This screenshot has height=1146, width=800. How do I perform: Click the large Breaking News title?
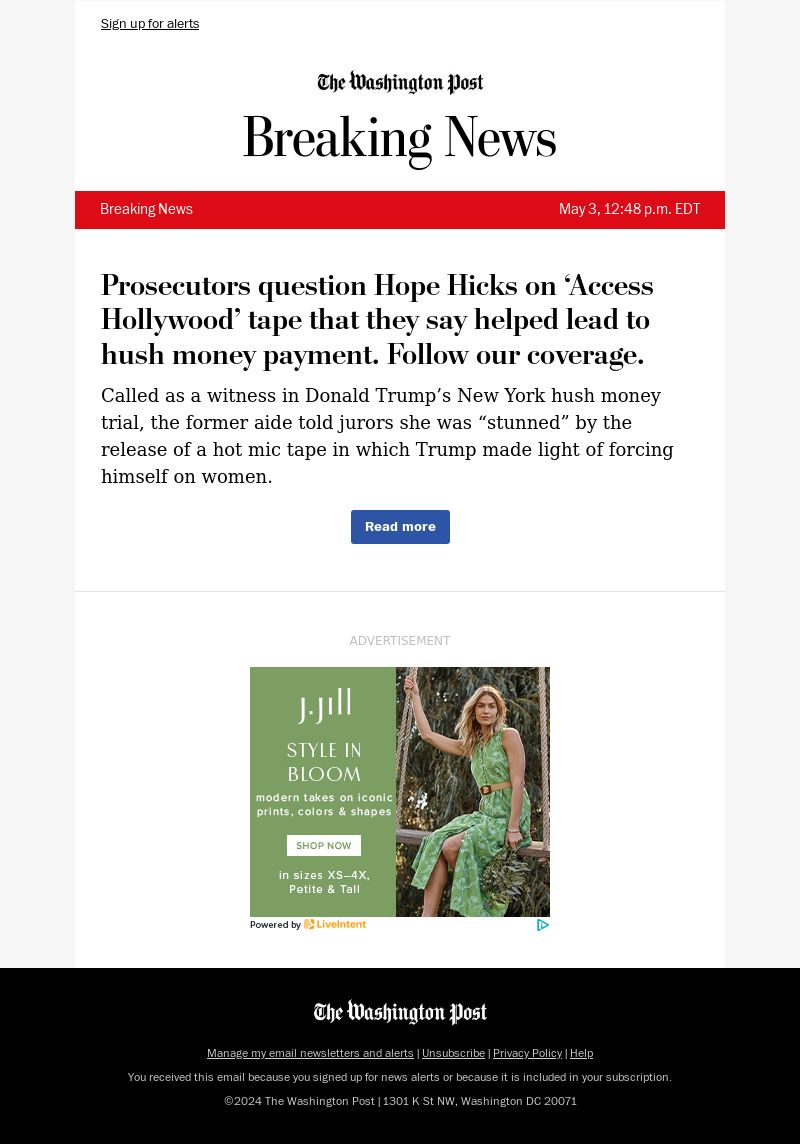pyautogui.click(x=400, y=137)
